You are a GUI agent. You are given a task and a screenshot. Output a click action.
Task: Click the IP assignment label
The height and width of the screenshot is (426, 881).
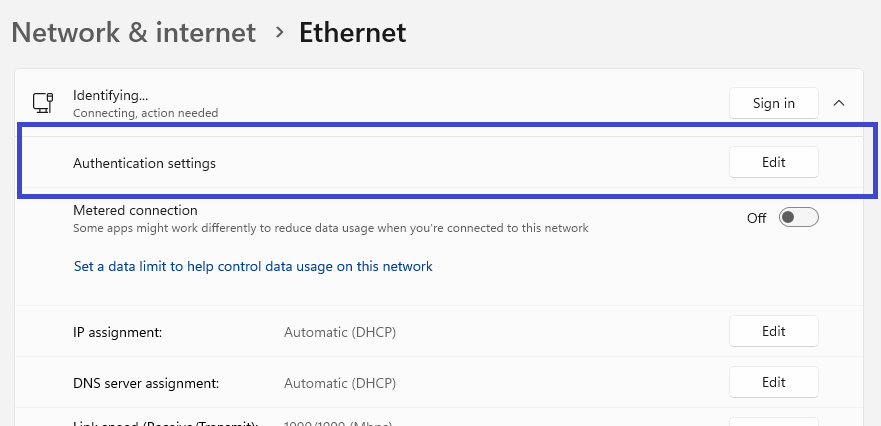(117, 331)
